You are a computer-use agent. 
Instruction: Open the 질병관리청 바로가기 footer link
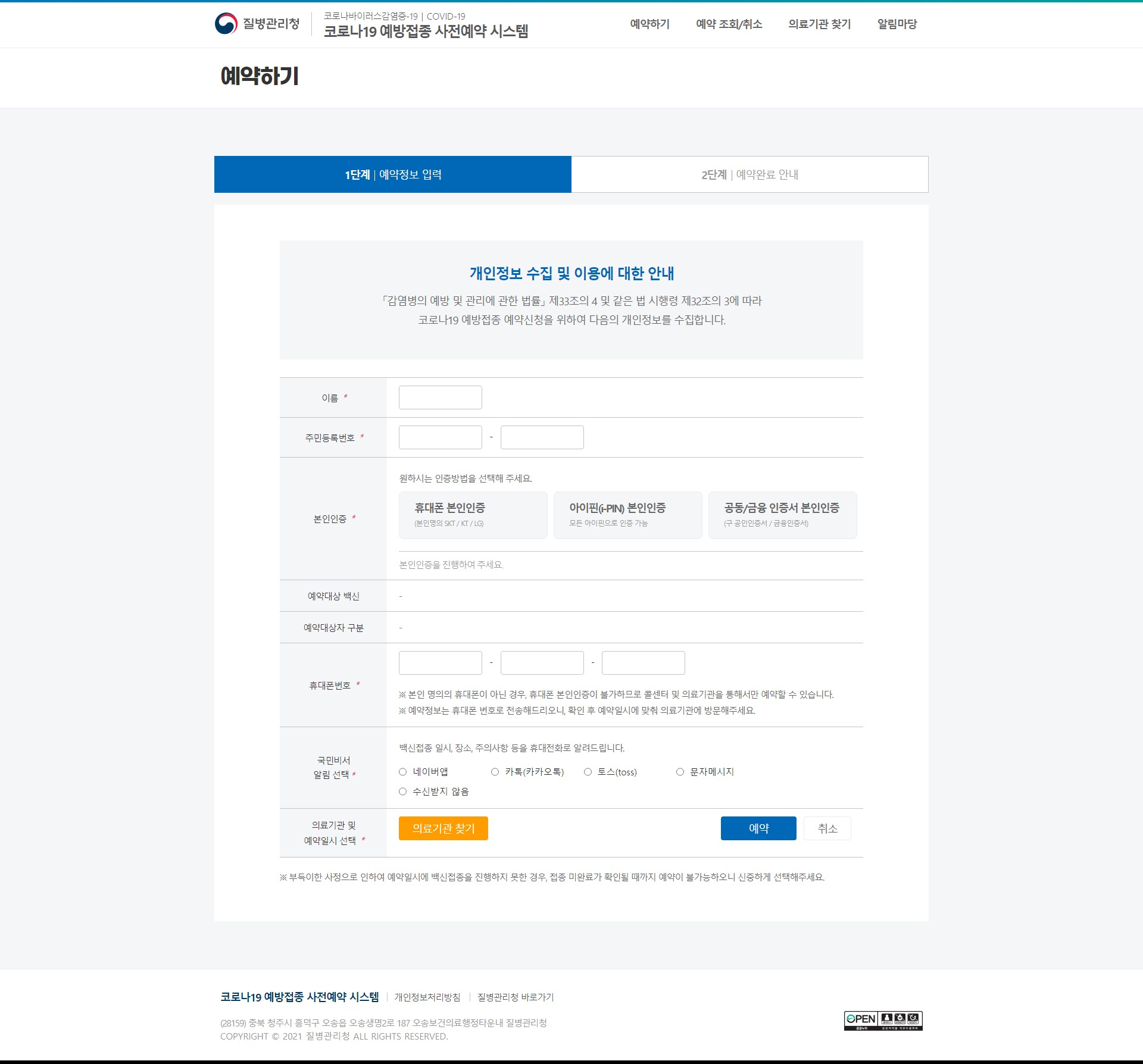pyautogui.click(x=515, y=997)
